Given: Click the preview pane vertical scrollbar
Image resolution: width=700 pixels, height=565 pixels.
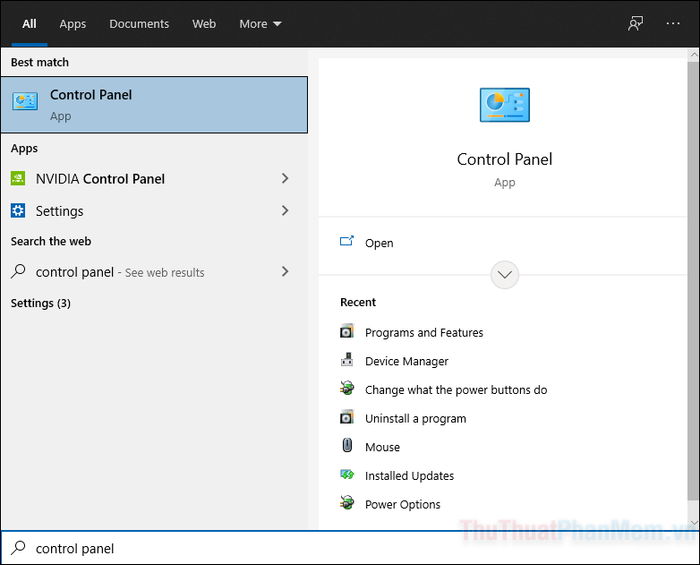Looking at the screenshot, I should [x=693, y=286].
